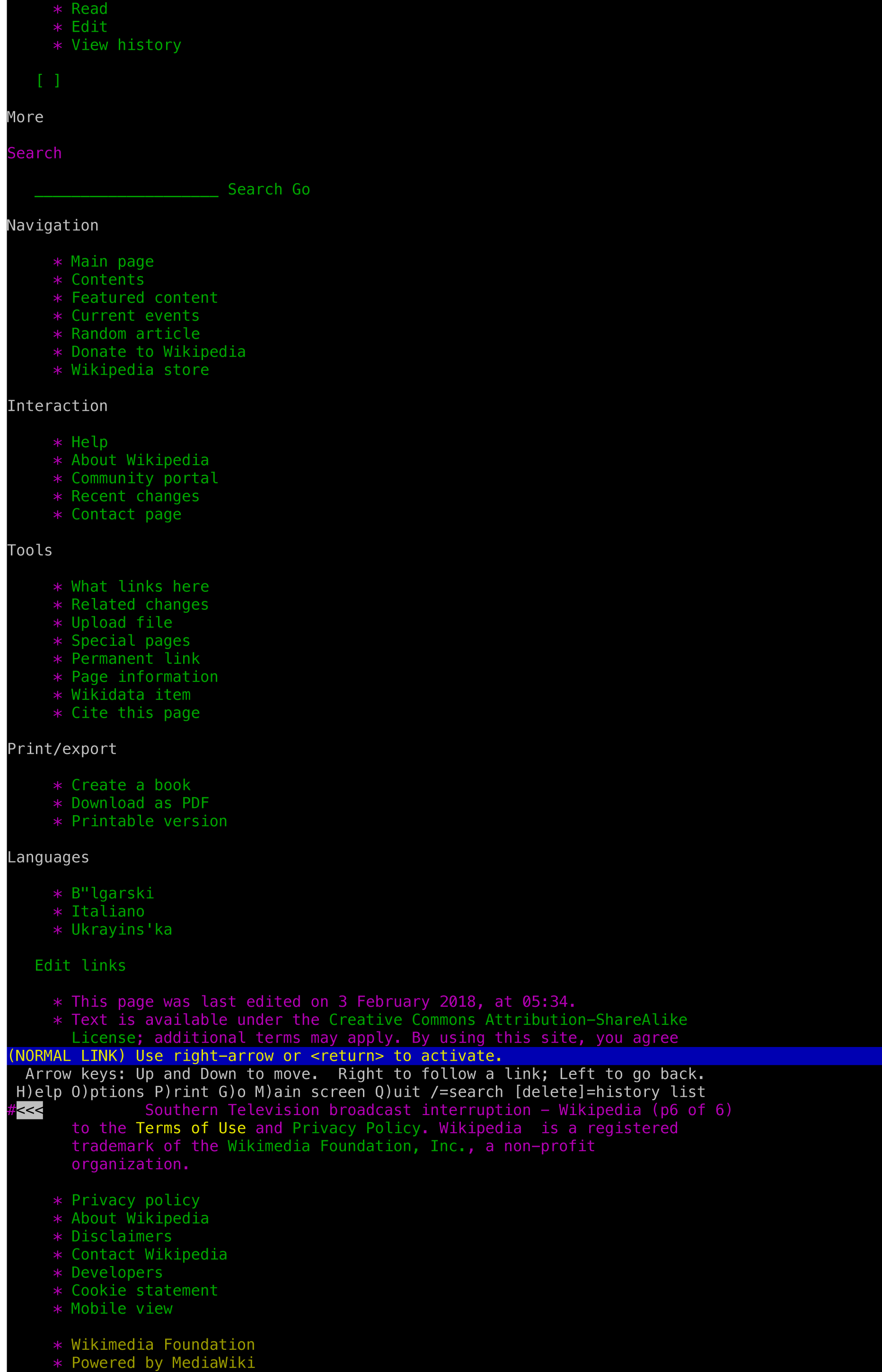
Task: Open the Mobile view link
Action: point(122,1309)
